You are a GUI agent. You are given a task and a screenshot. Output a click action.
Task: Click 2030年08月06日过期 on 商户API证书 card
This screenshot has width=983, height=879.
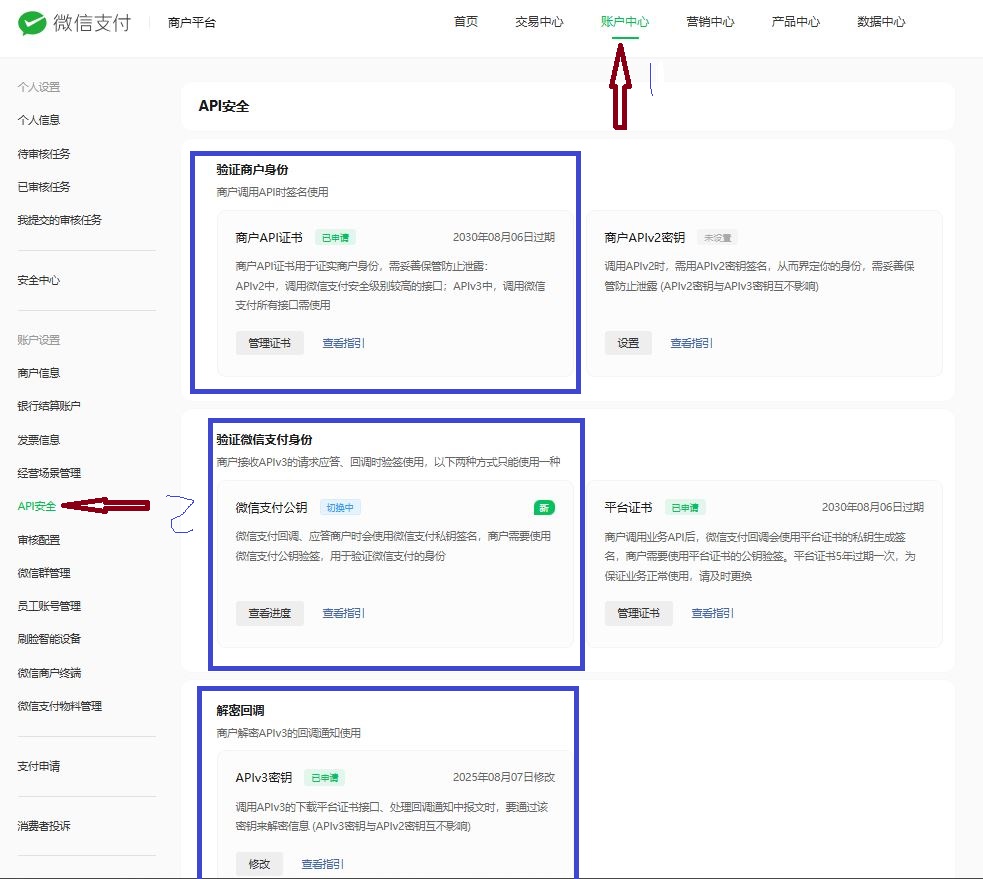(504, 237)
